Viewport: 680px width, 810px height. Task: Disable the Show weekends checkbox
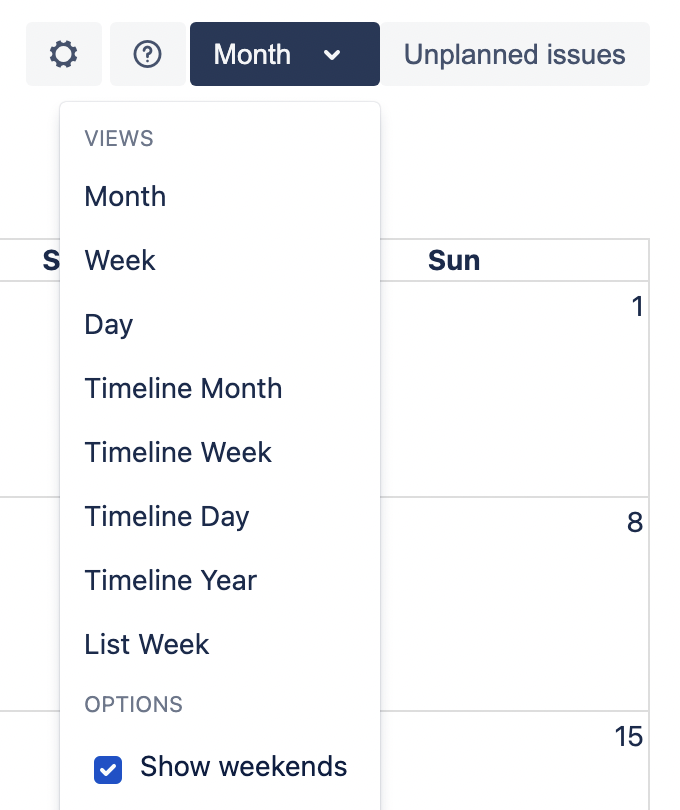(x=107, y=770)
